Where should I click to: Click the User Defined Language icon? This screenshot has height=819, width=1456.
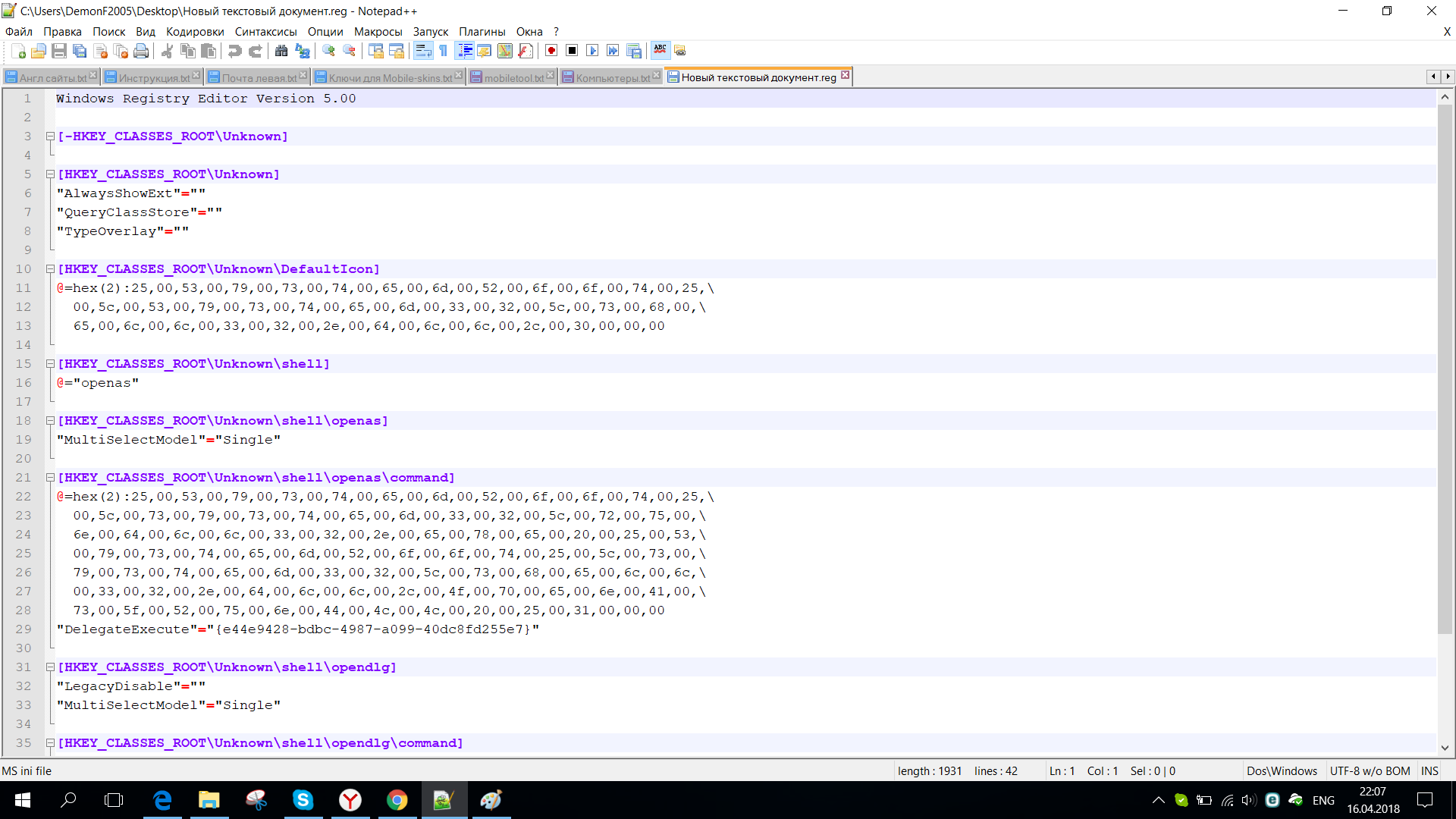click(x=484, y=51)
